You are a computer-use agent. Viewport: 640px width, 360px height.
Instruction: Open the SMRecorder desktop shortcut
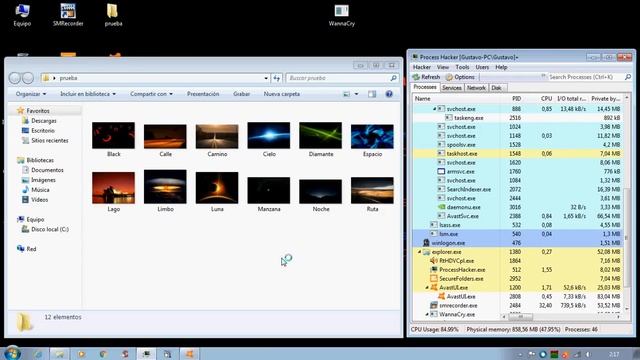pyautogui.click(x=68, y=15)
